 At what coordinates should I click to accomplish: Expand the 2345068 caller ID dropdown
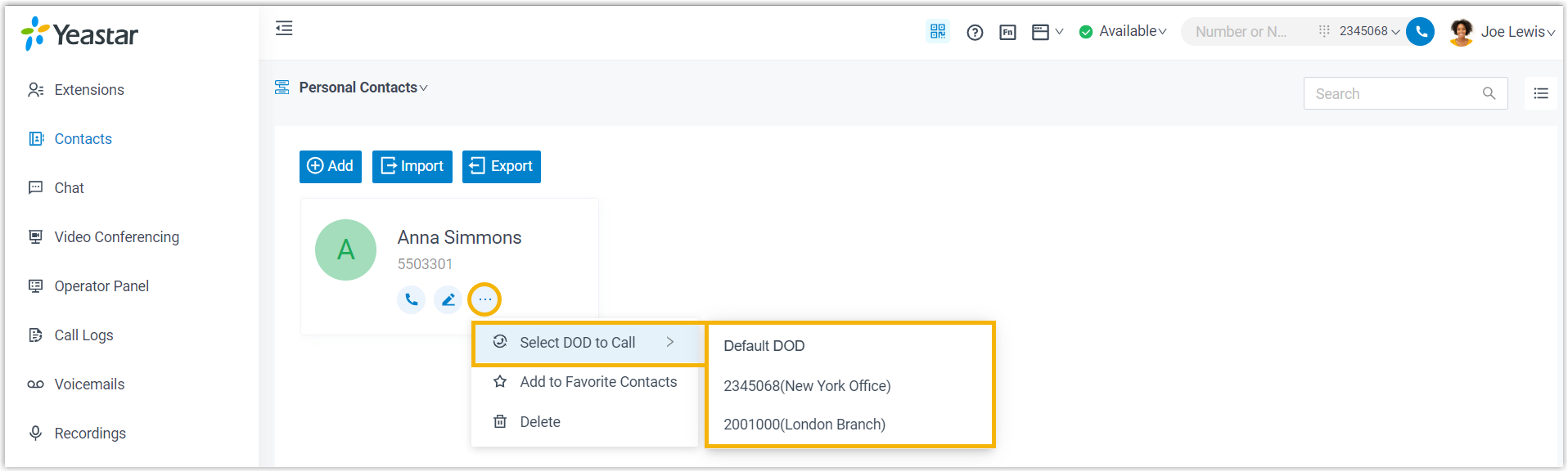click(x=1369, y=31)
